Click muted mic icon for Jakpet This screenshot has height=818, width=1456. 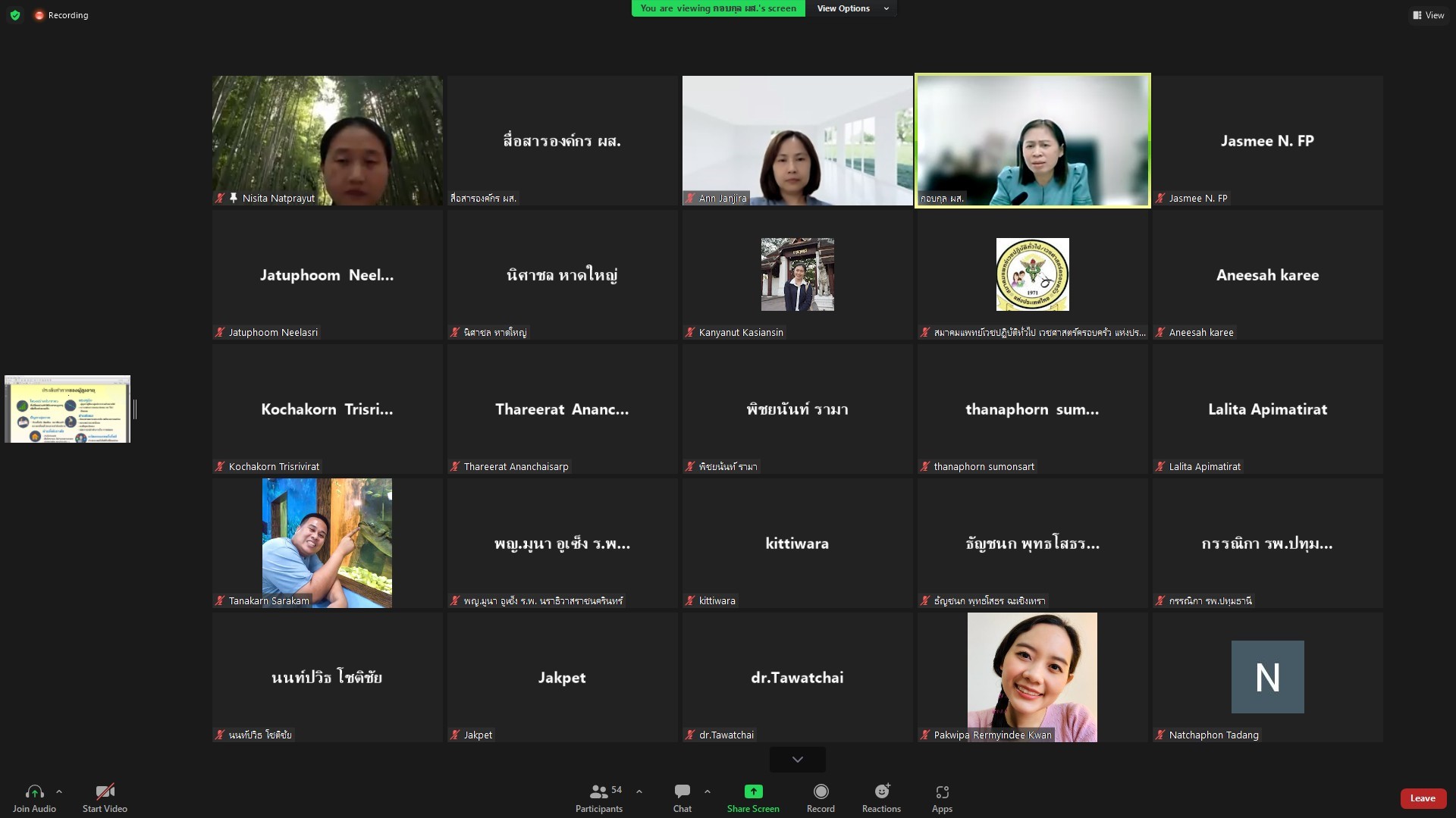[x=455, y=735]
